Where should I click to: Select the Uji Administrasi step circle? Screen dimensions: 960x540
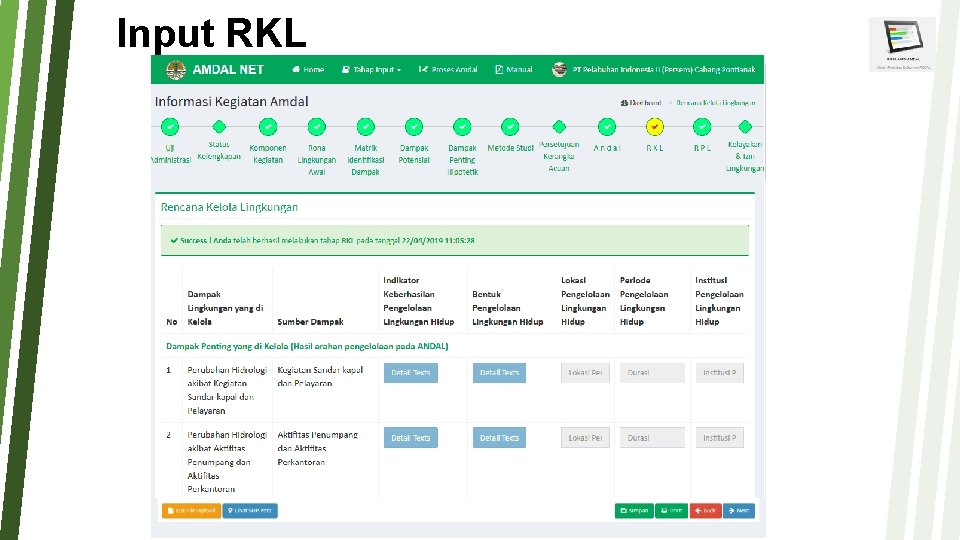click(x=170, y=127)
